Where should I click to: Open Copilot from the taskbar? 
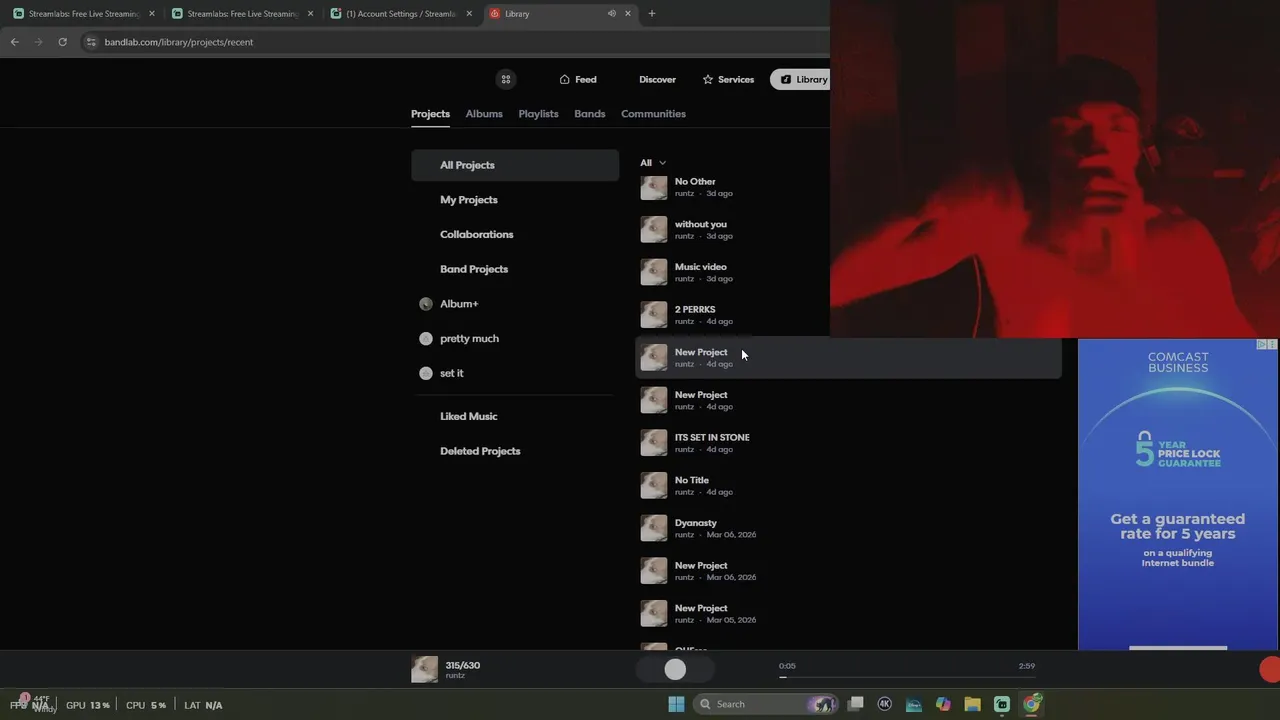coord(943,704)
